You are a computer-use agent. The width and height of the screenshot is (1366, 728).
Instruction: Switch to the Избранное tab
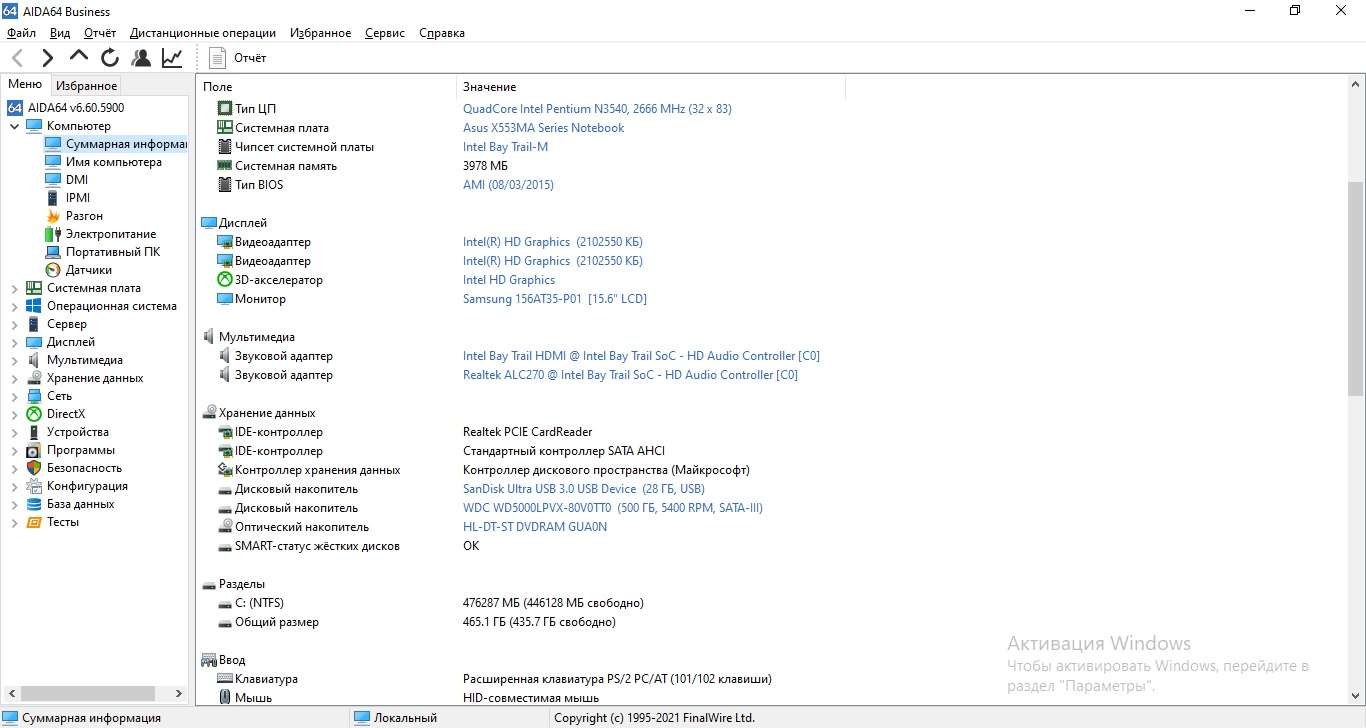[87, 86]
